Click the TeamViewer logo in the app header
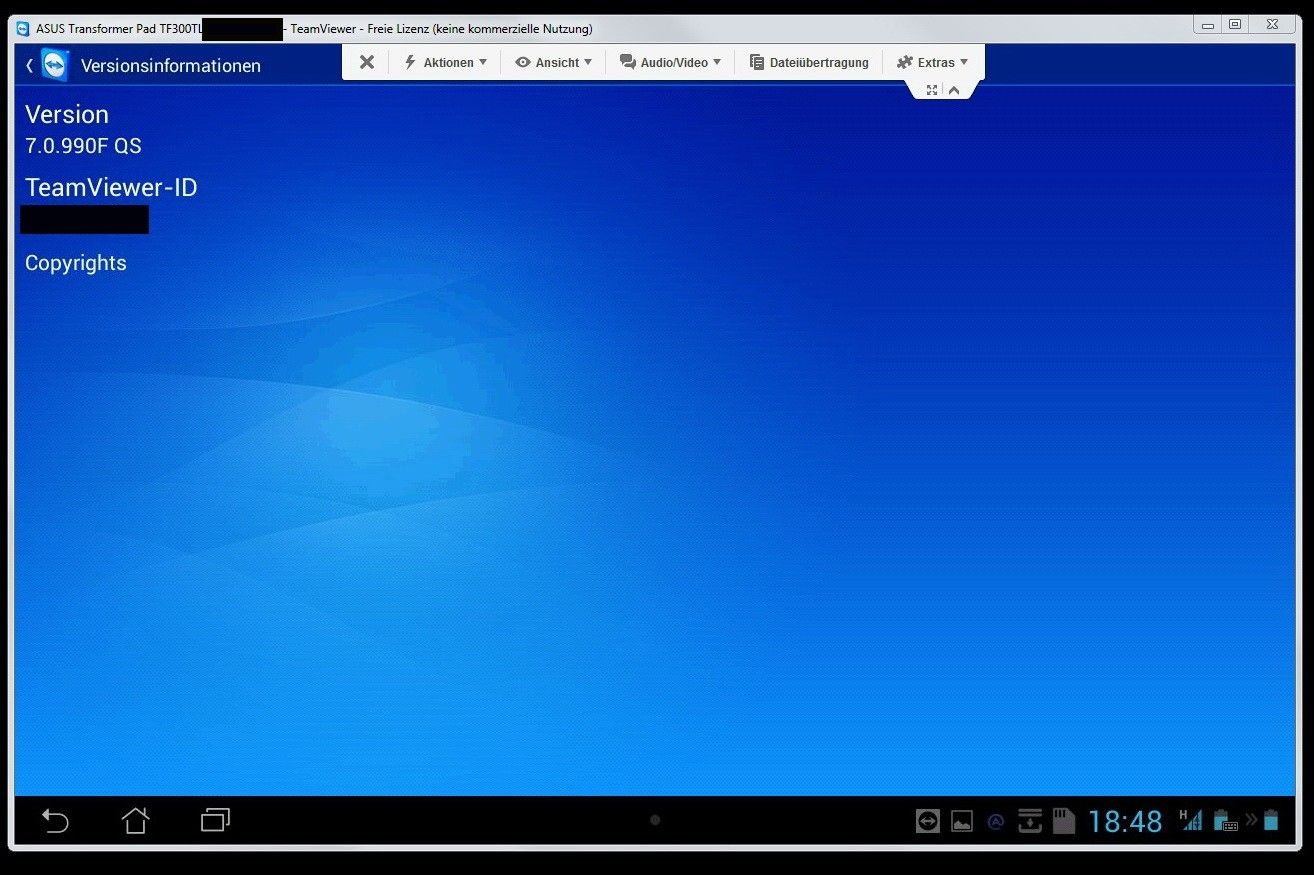 tap(55, 66)
